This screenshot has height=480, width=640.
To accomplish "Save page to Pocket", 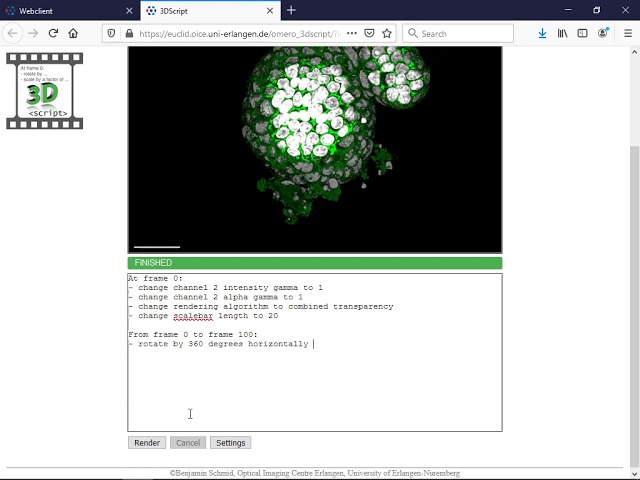I will tap(369, 33).
